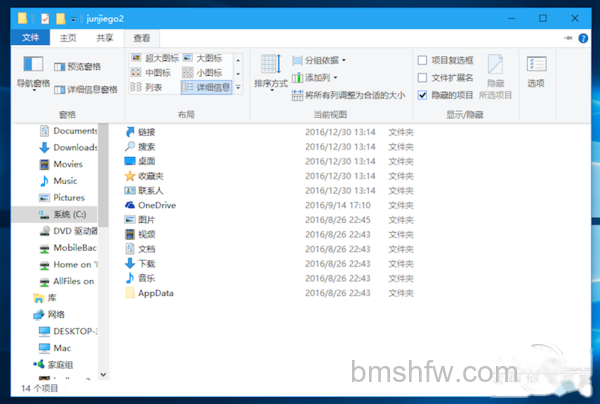
Task: Click 将所有列调整为合适的大小
Action: (x=348, y=95)
